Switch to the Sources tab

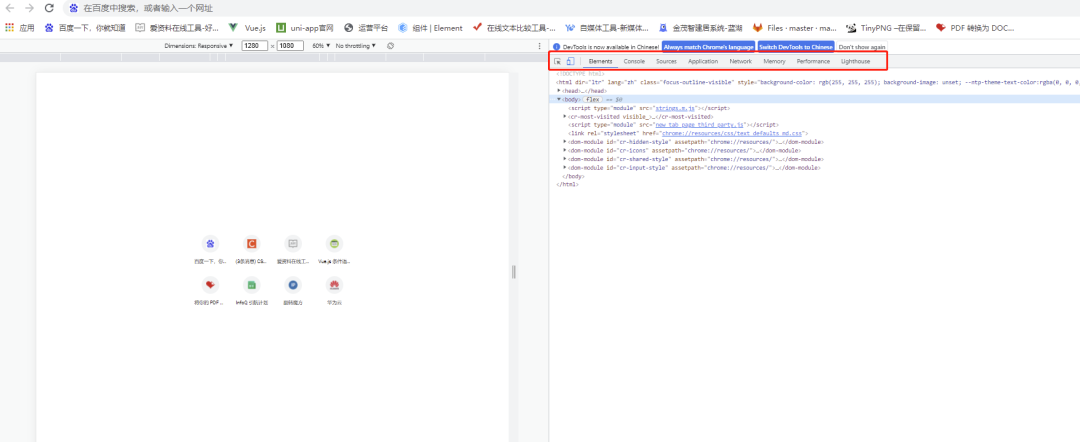tap(666, 61)
